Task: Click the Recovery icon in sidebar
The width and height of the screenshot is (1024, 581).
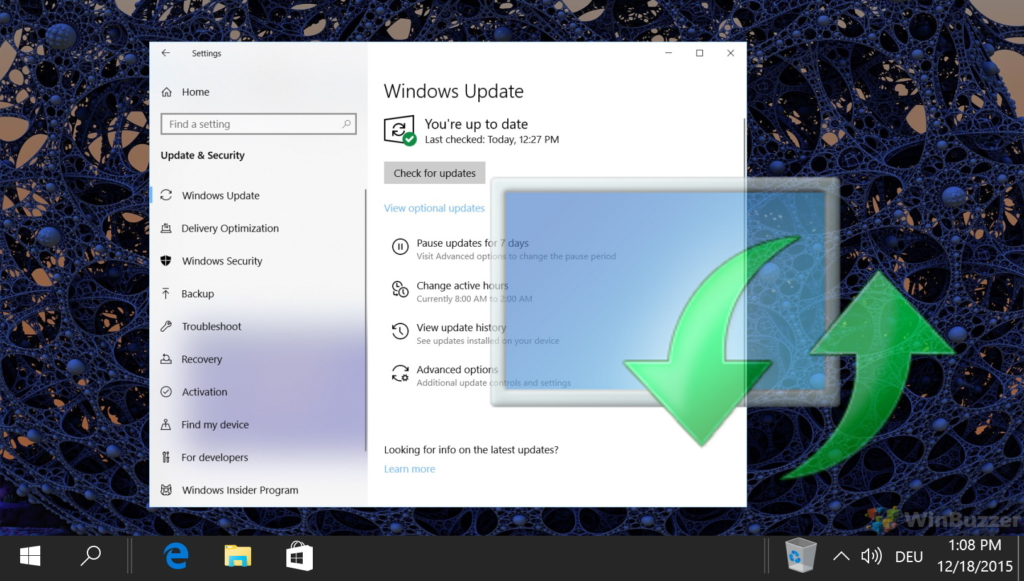Action: tap(167, 358)
